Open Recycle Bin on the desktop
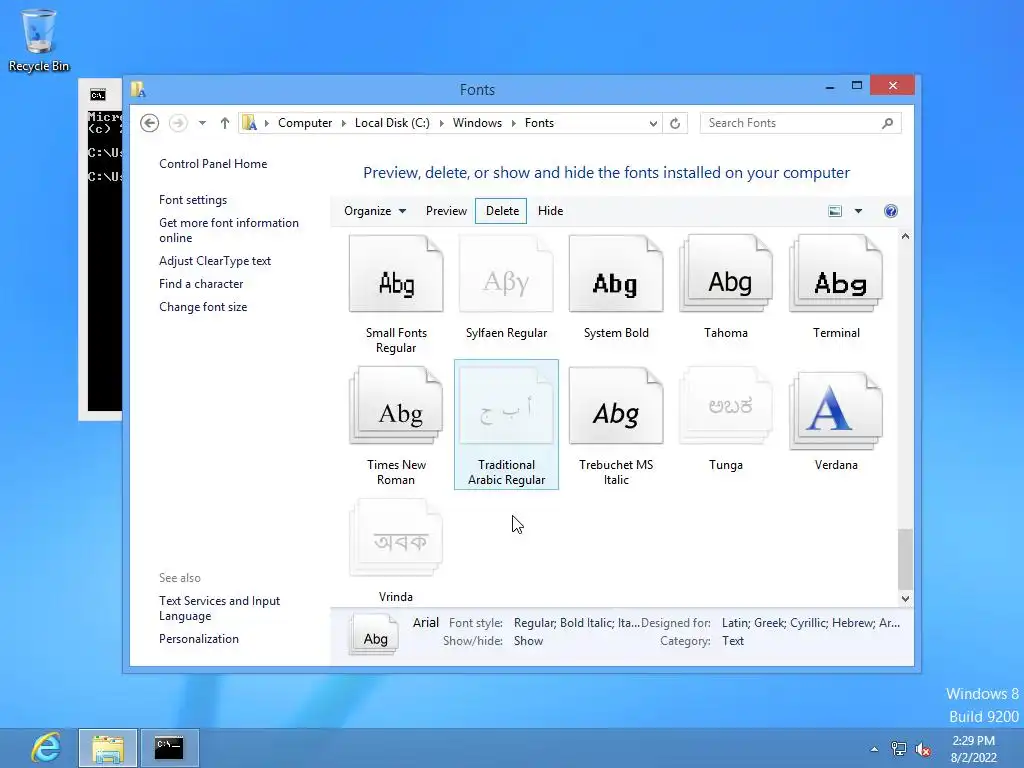 (x=39, y=40)
